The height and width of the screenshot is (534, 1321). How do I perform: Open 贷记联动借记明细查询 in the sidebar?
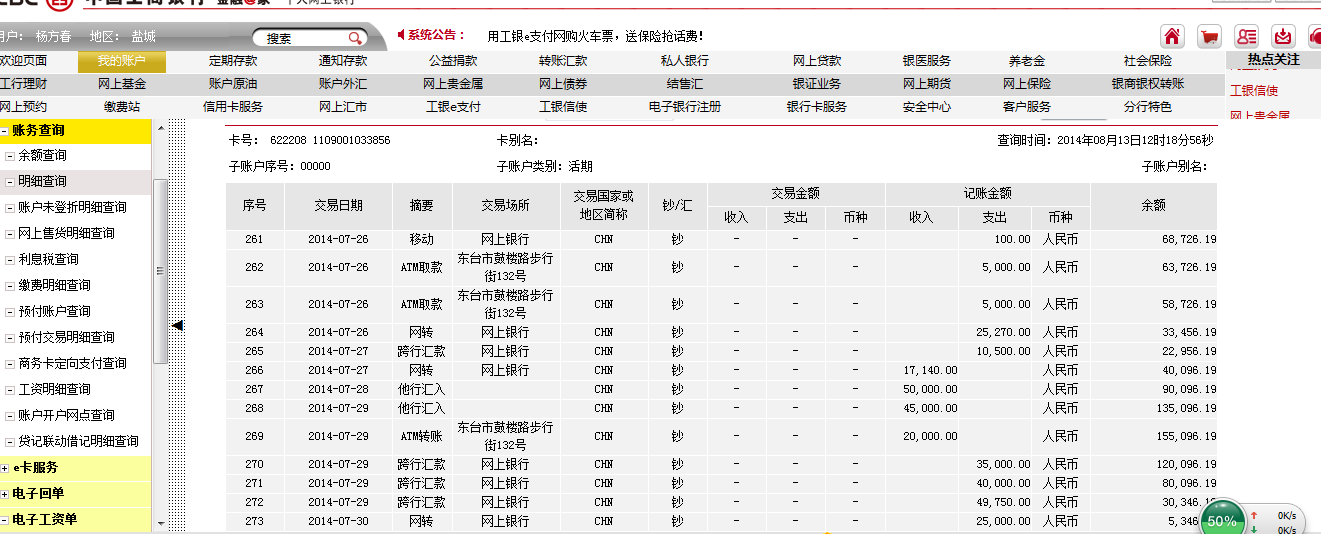pyautogui.click(x=78, y=441)
